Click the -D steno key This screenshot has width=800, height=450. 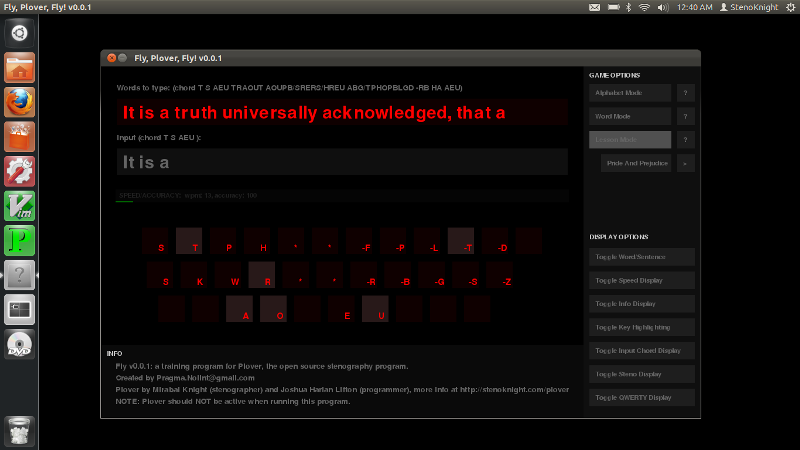[495, 241]
